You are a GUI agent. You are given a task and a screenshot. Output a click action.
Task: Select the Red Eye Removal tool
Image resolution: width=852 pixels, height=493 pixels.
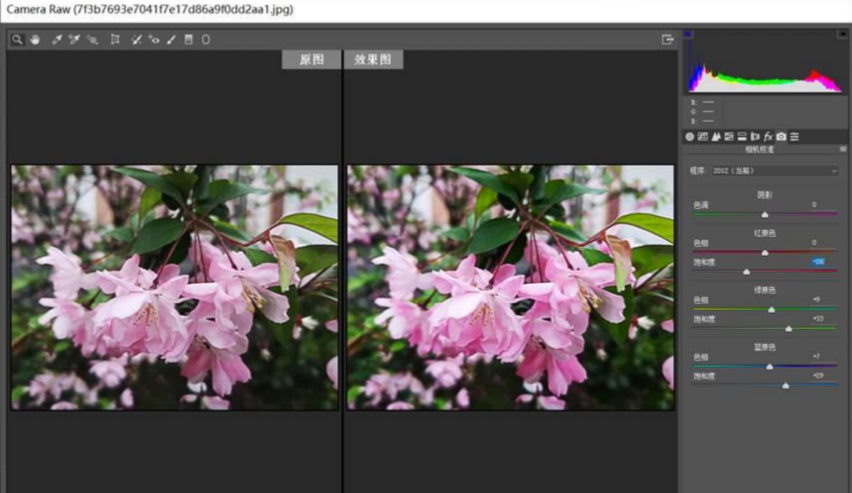(154, 40)
